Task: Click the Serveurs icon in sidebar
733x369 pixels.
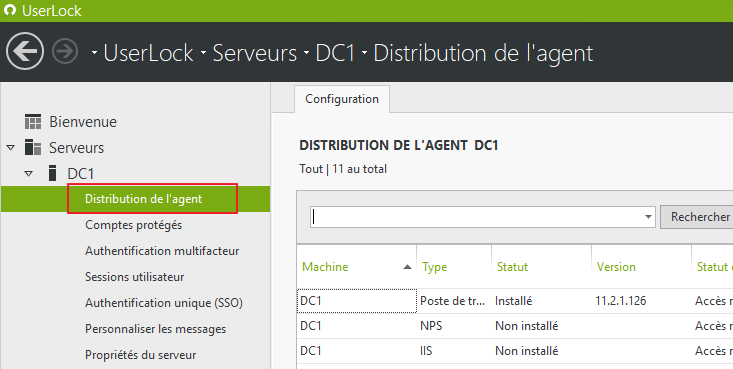Action: pos(33,147)
